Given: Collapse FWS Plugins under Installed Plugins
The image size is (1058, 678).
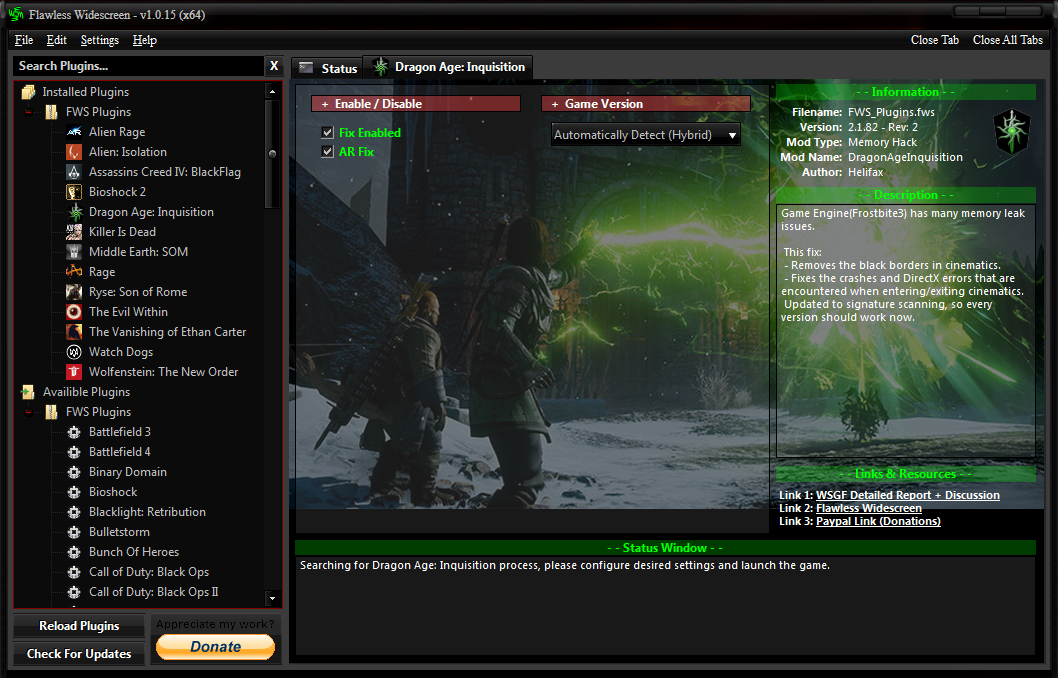Looking at the screenshot, I should point(28,112).
